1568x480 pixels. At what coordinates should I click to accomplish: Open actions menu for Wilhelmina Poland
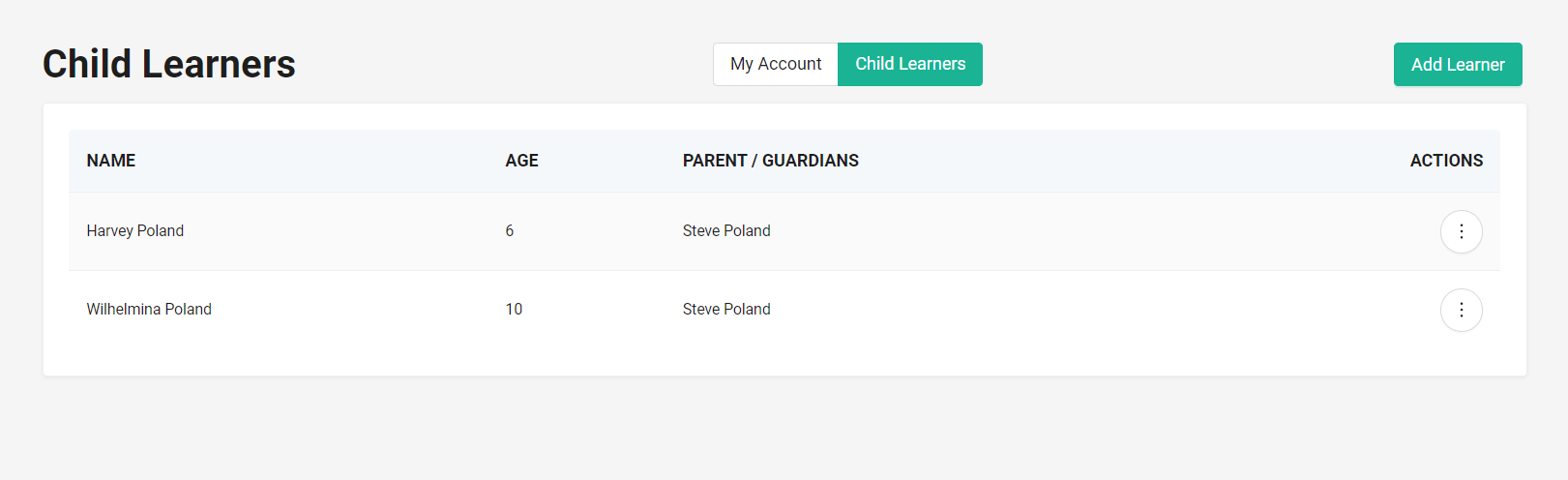pyautogui.click(x=1461, y=310)
